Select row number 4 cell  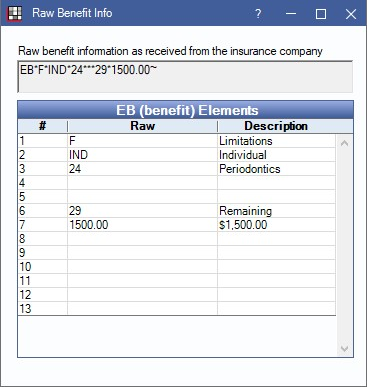coord(43,183)
